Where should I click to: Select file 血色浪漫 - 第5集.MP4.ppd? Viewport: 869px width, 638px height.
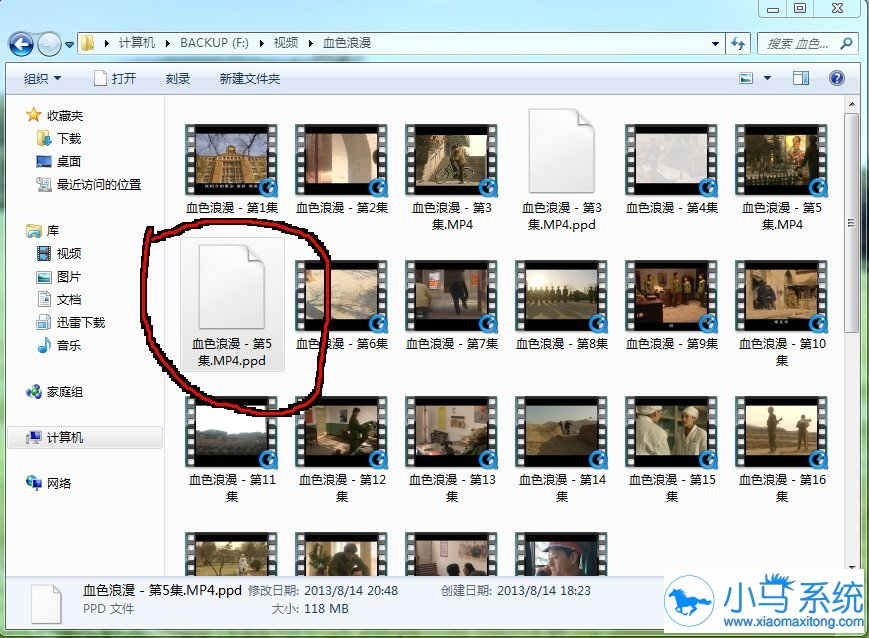232,306
